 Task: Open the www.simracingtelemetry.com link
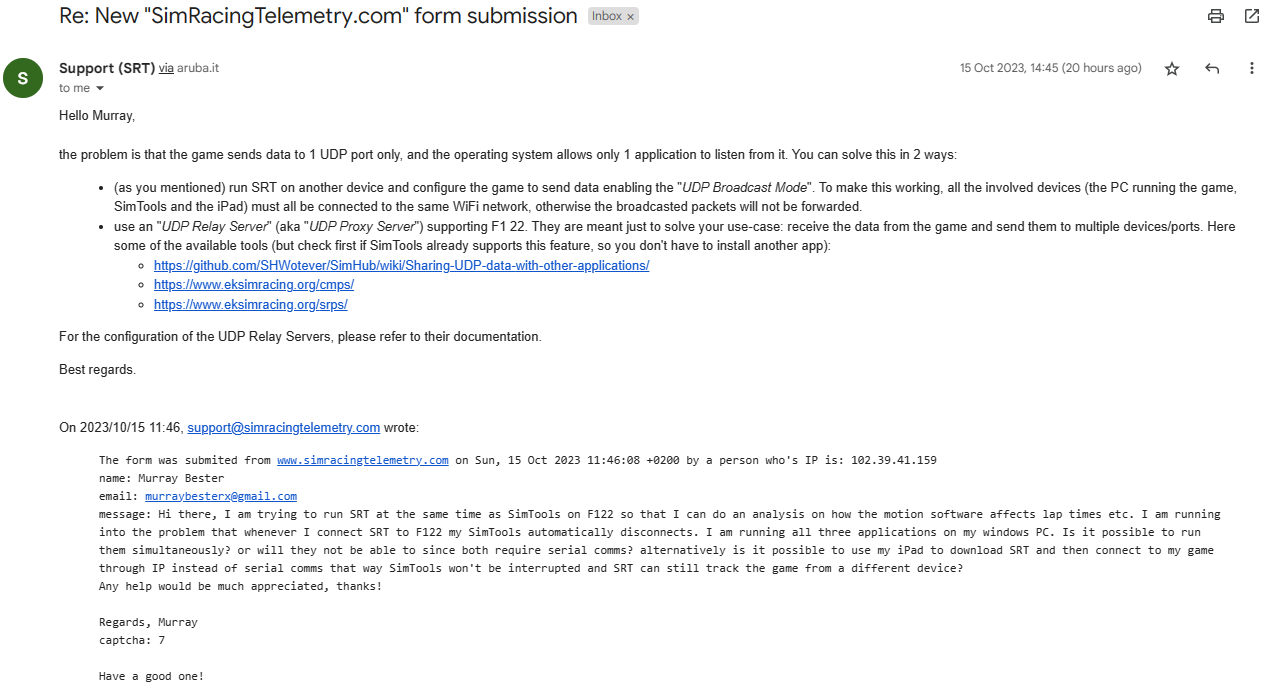click(x=362, y=460)
